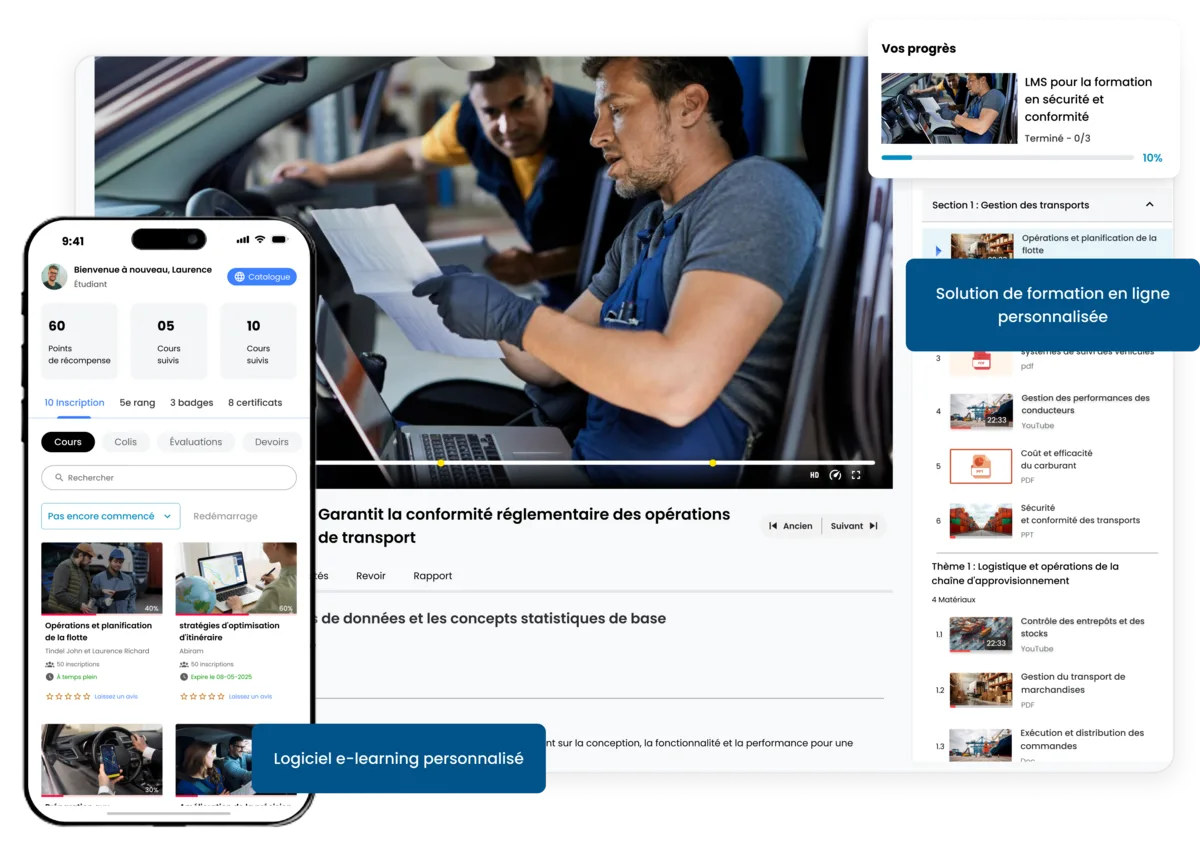Click the yellow marker on video progress bar

coord(713,462)
